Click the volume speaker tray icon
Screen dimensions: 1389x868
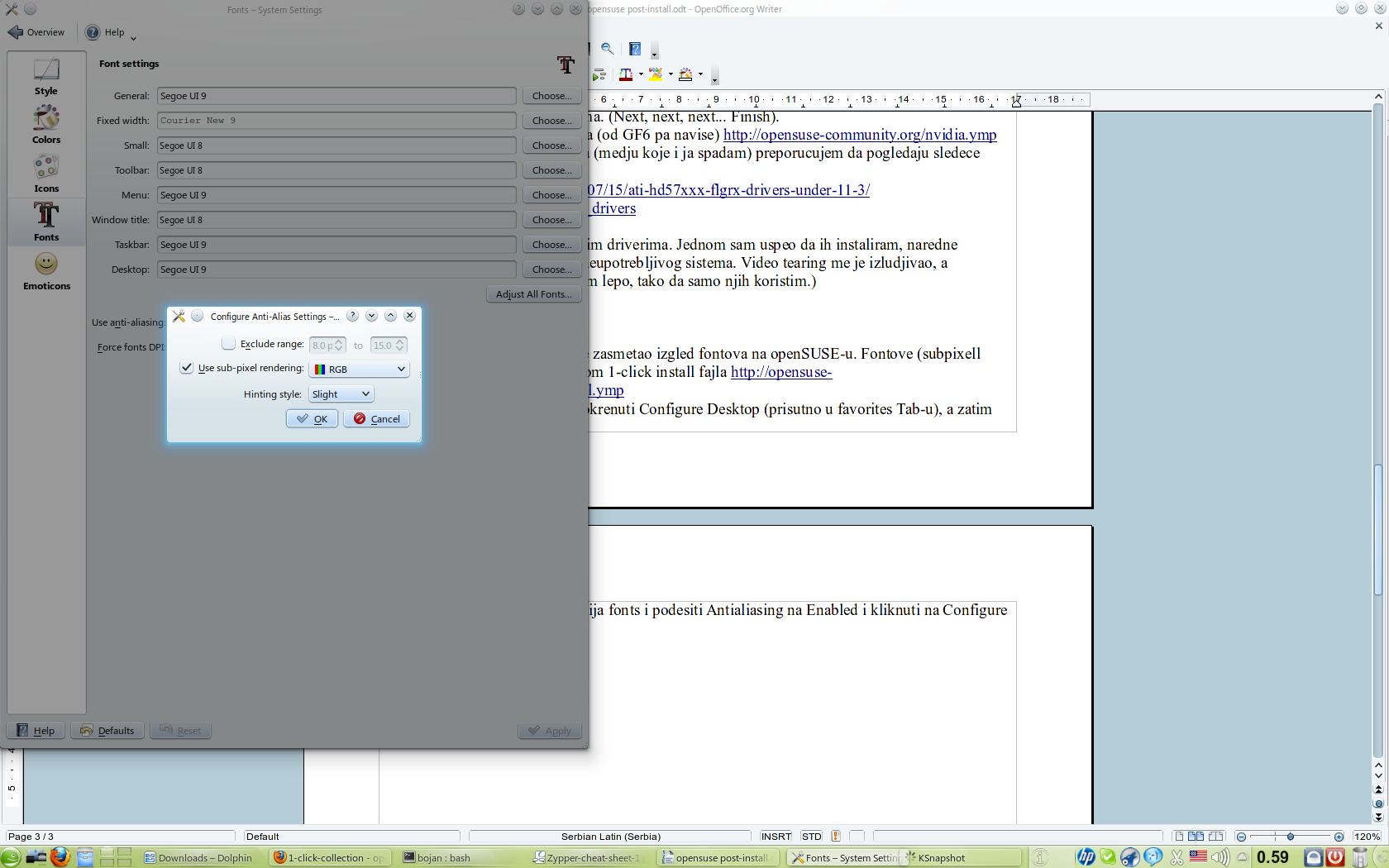1220,857
